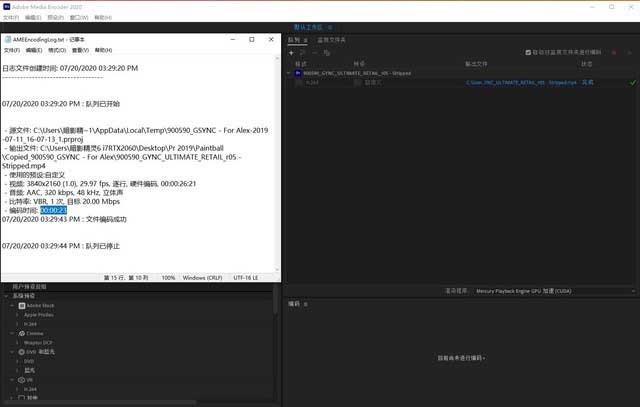Open the Queue panel menu icon
This screenshot has width=640, height=407.
tap(305, 40)
